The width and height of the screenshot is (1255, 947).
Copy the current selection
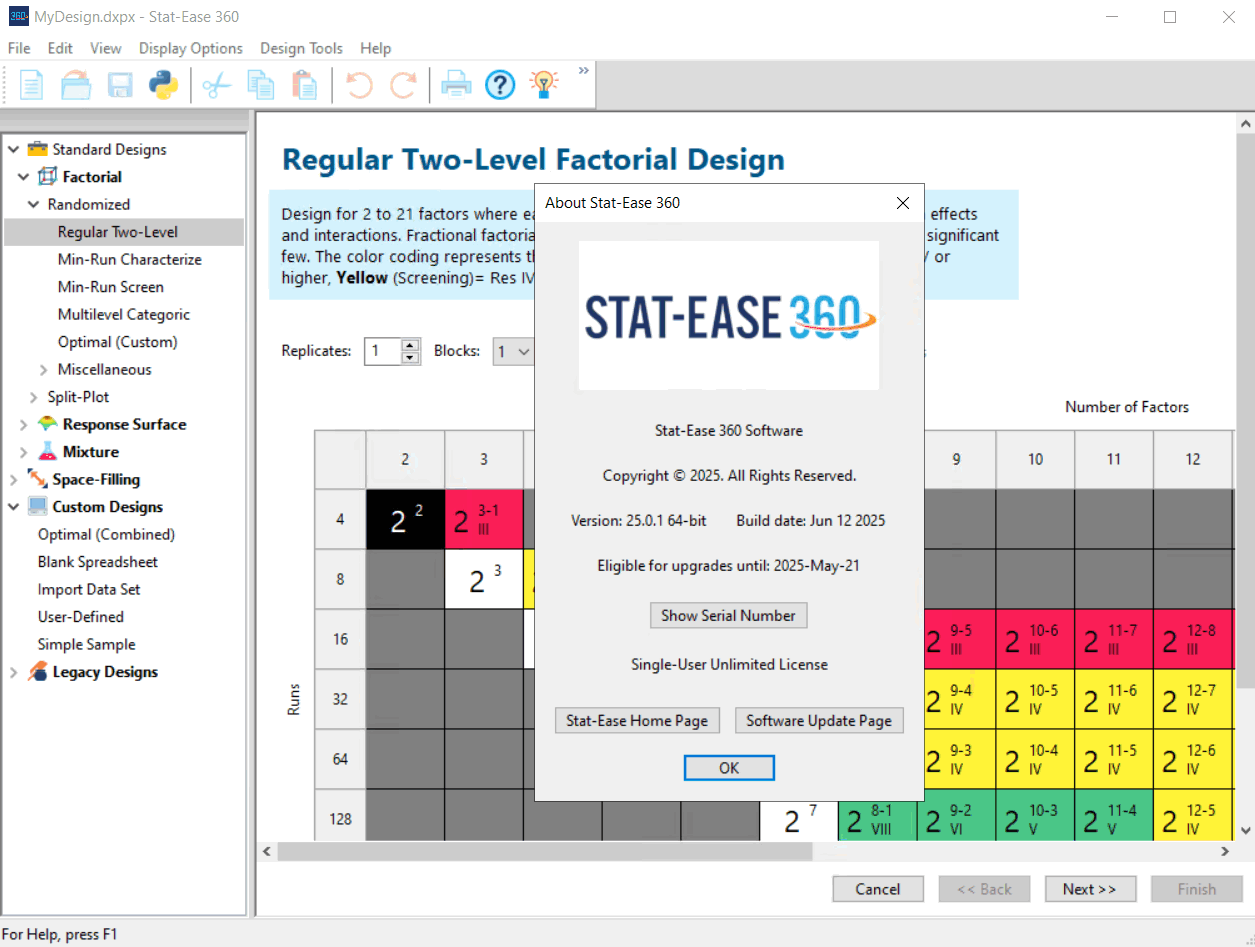click(x=260, y=85)
